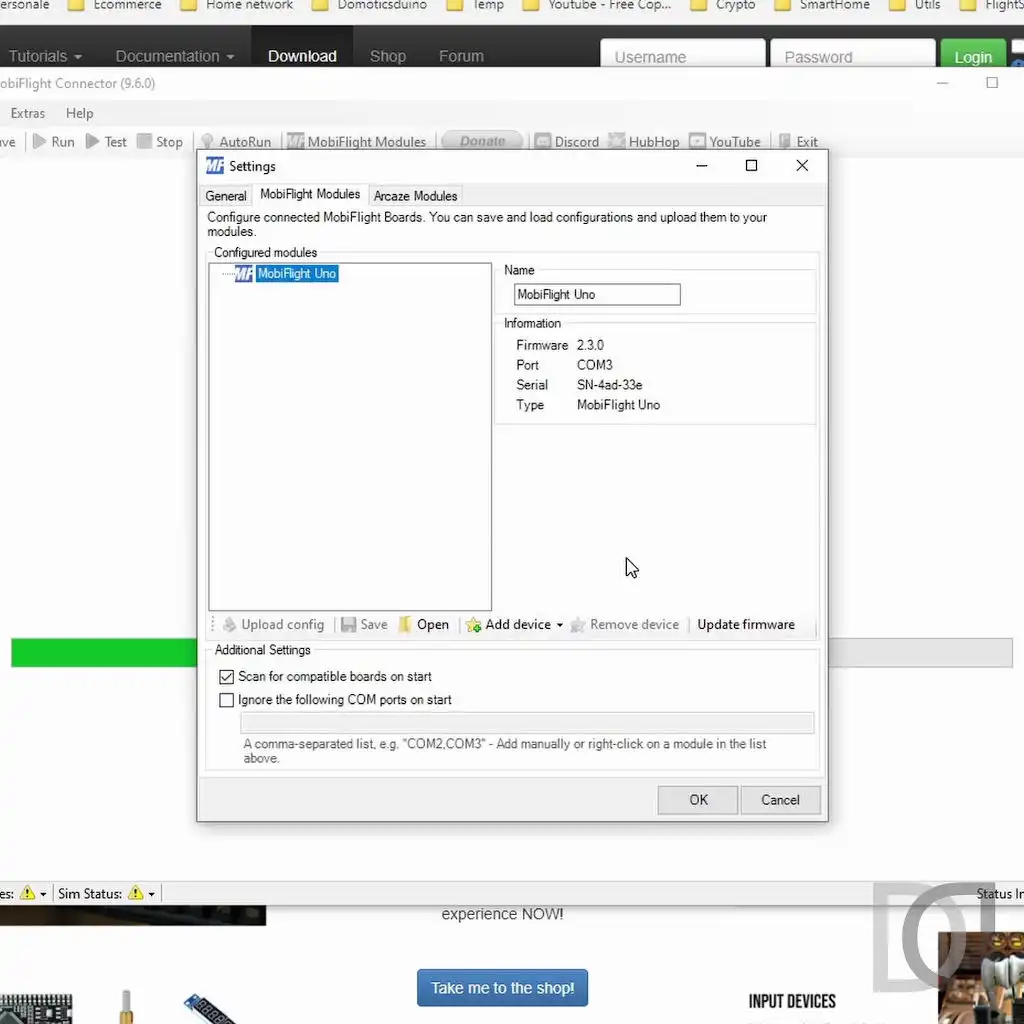The height and width of the screenshot is (1024, 1024).
Task: Click Remove device button
Action: [624, 624]
